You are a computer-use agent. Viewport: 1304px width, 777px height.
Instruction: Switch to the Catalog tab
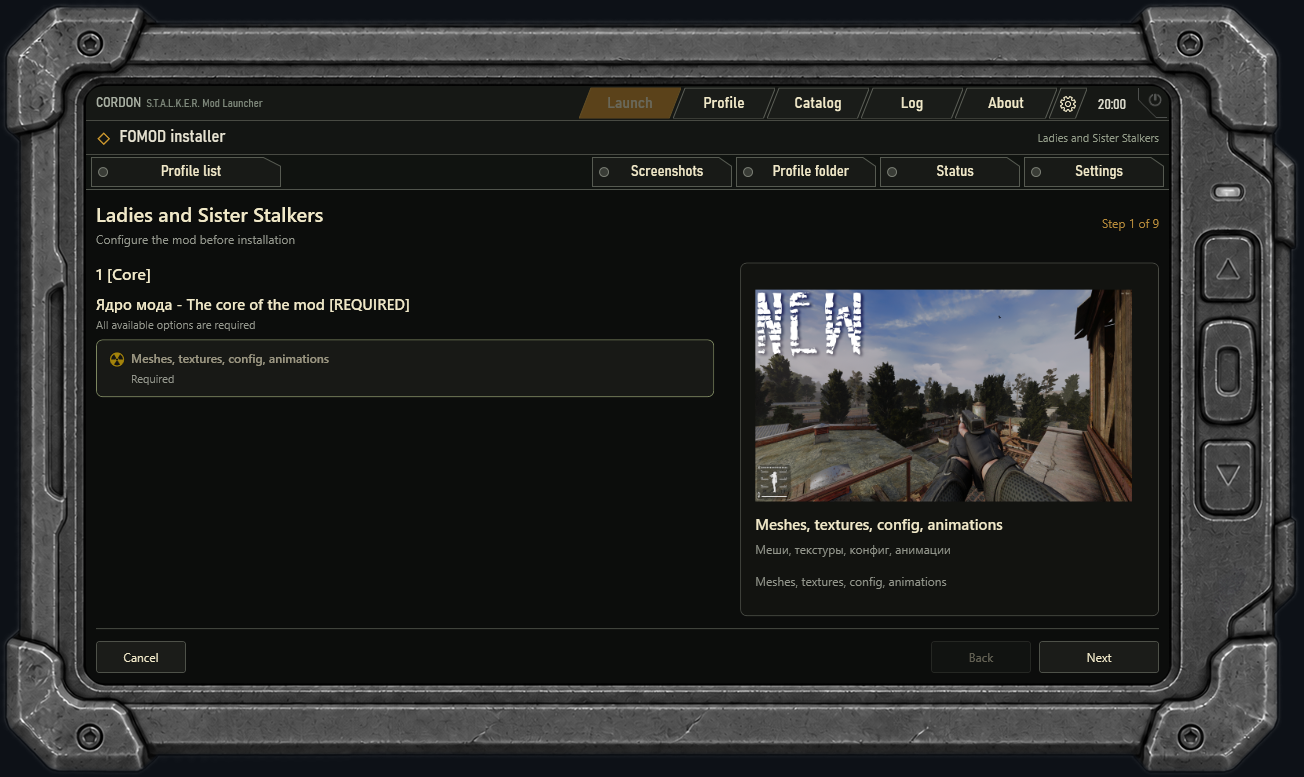point(817,103)
